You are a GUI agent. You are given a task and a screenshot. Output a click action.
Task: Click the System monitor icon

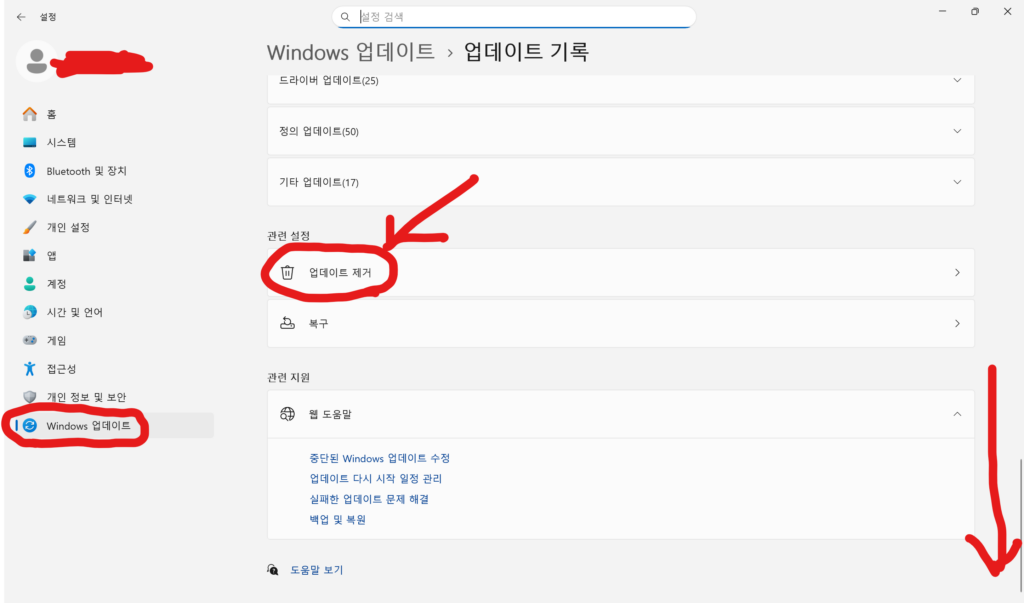(x=29, y=142)
